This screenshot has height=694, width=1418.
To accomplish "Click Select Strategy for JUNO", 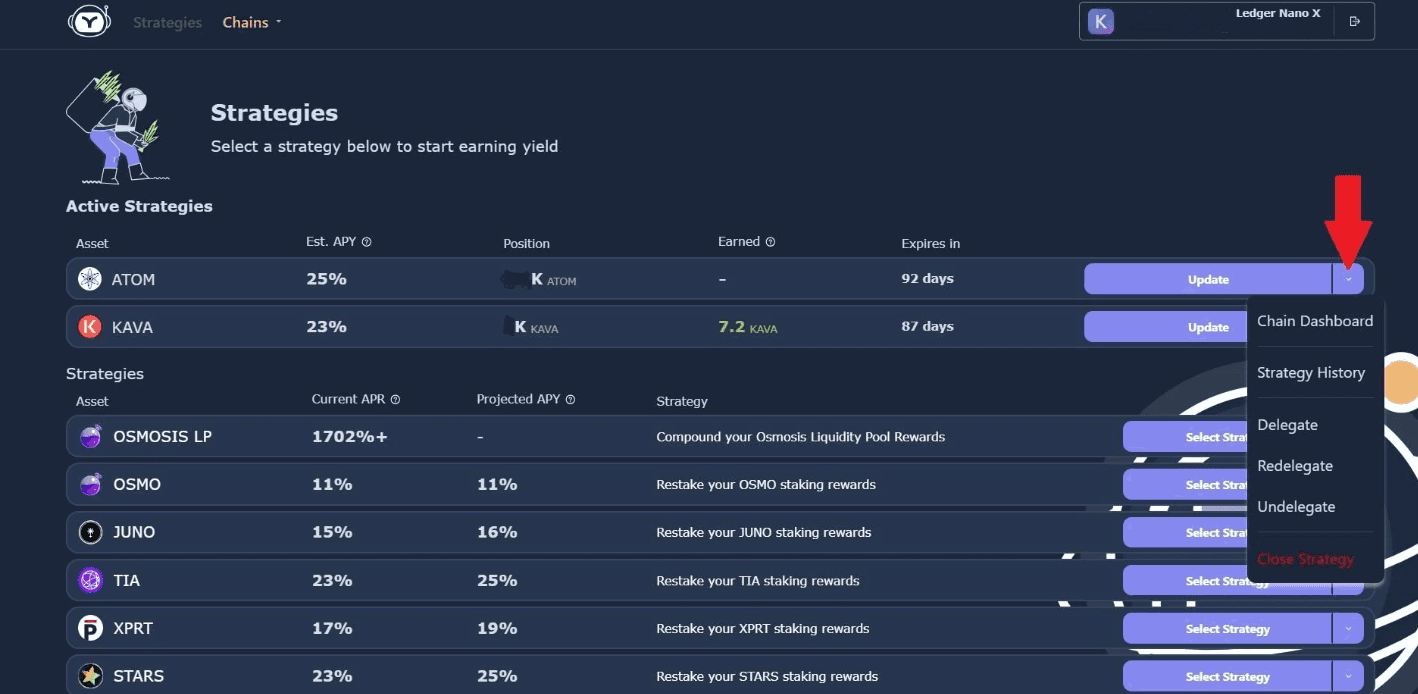I will click(1186, 532).
